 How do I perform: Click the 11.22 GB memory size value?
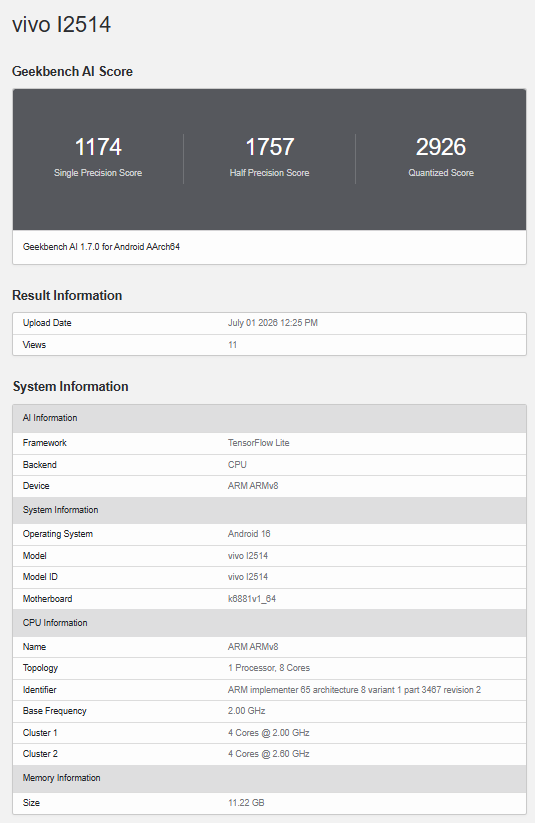click(x=246, y=803)
